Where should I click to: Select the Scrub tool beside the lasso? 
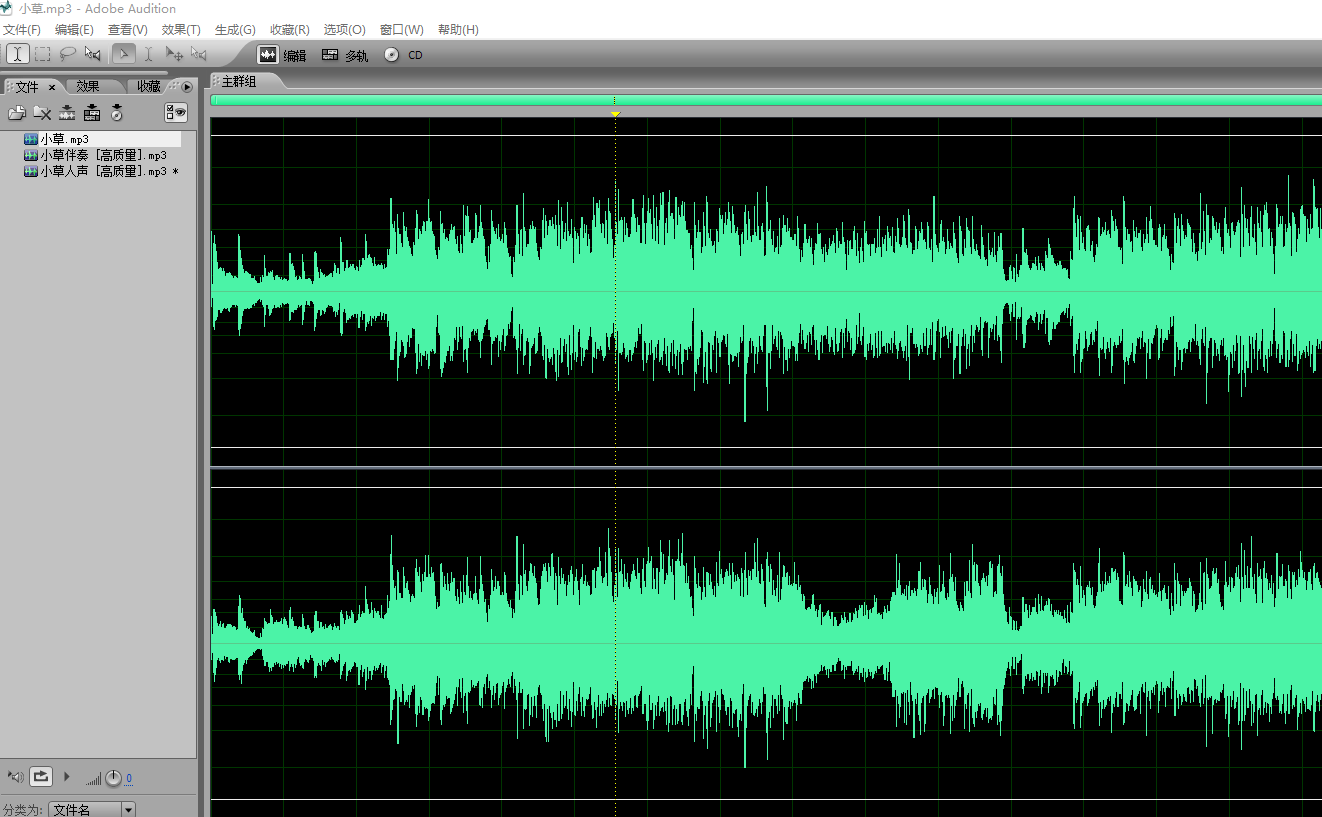point(93,54)
